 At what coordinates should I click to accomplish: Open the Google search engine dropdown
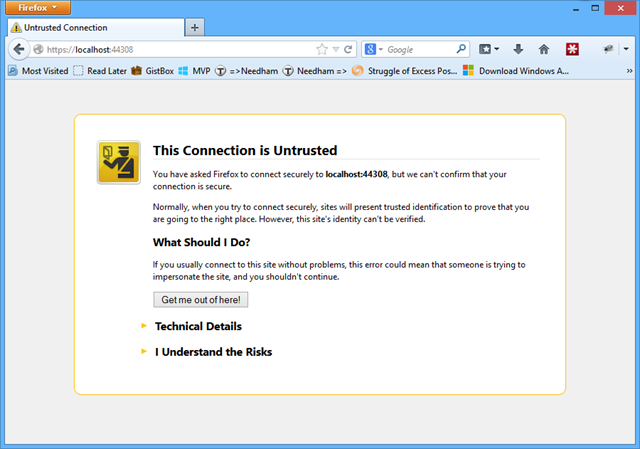coord(374,49)
